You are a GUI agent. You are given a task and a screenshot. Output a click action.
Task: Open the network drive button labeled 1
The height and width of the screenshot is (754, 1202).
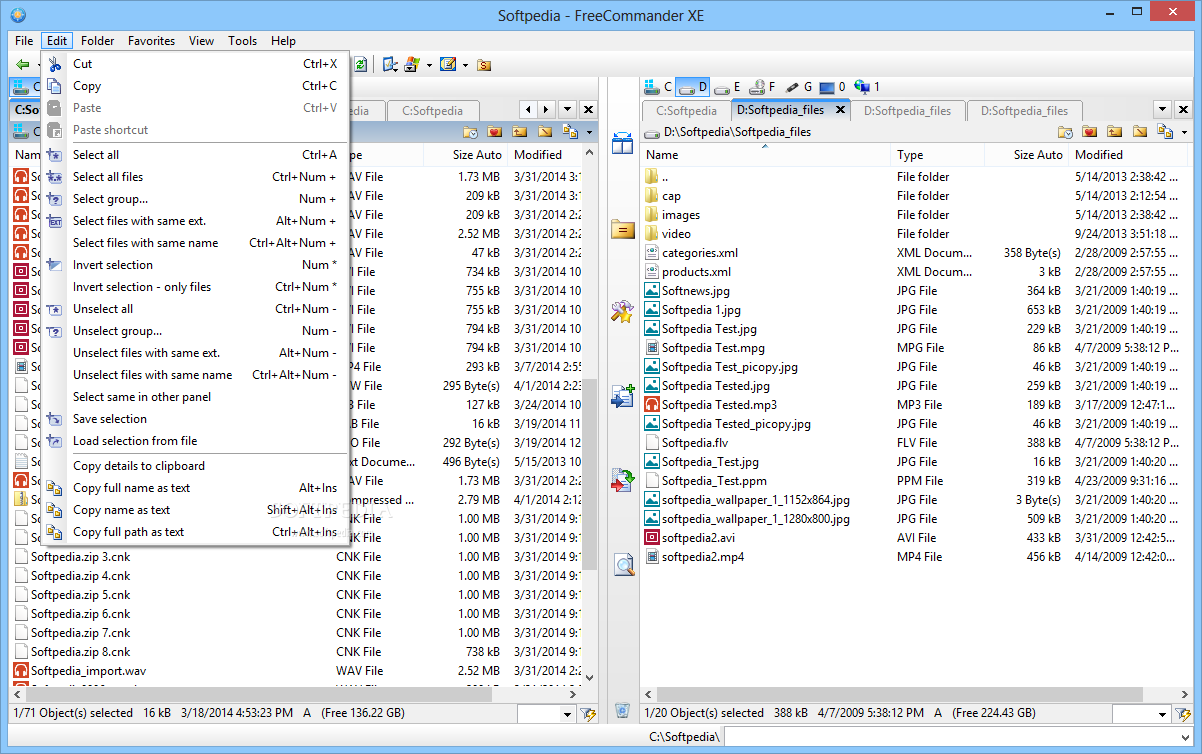tap(865, 87)
